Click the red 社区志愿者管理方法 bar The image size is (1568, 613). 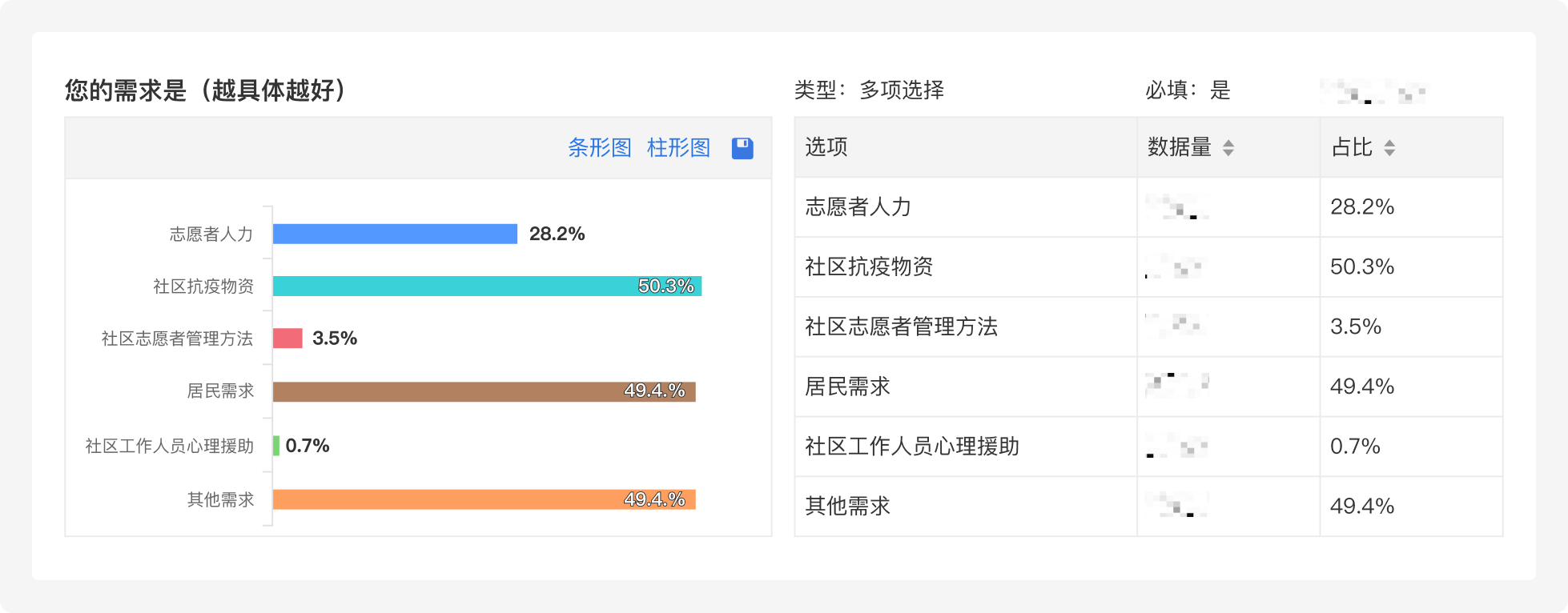[x=287, y=338]
